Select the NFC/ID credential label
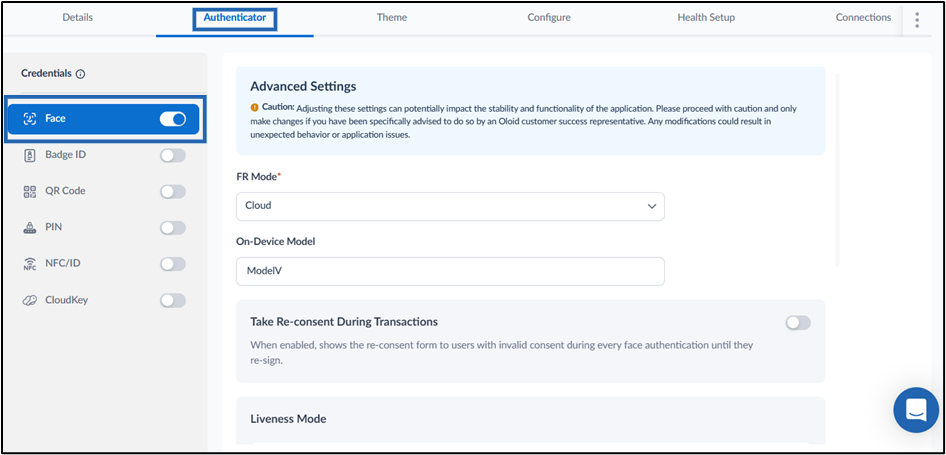The image size is (946, 455). (63, 263)
